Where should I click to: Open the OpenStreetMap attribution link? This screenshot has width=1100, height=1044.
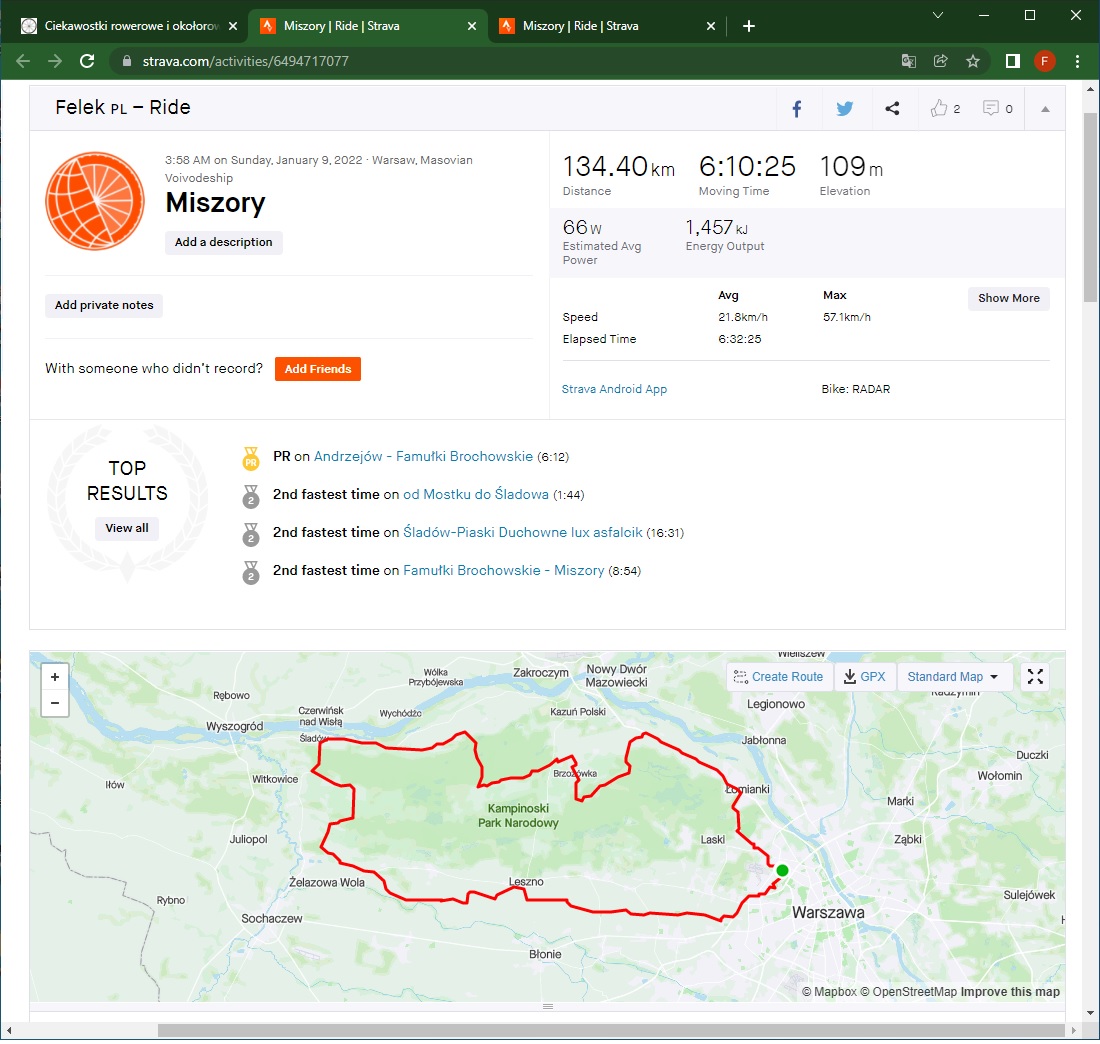pyautogui.click(x=908, y=992)
